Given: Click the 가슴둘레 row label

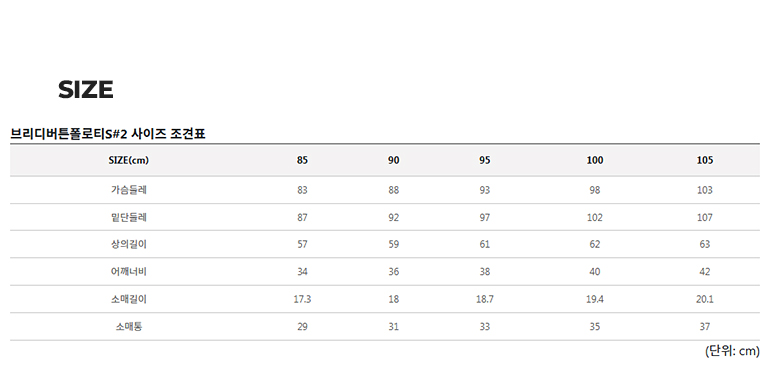Looking at the screenshot, I should pos(129,190).
